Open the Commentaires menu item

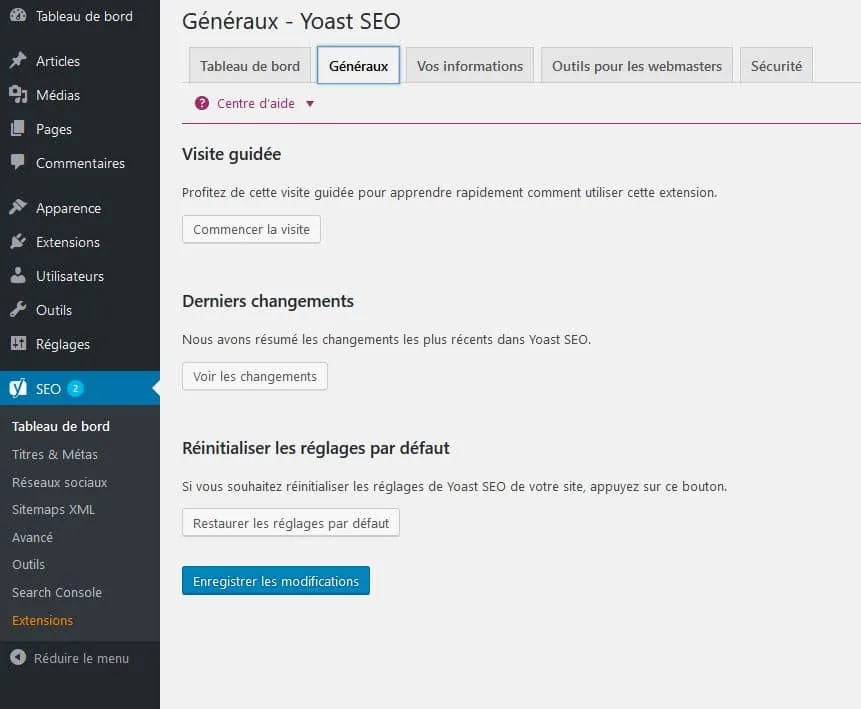pos(80,163)
